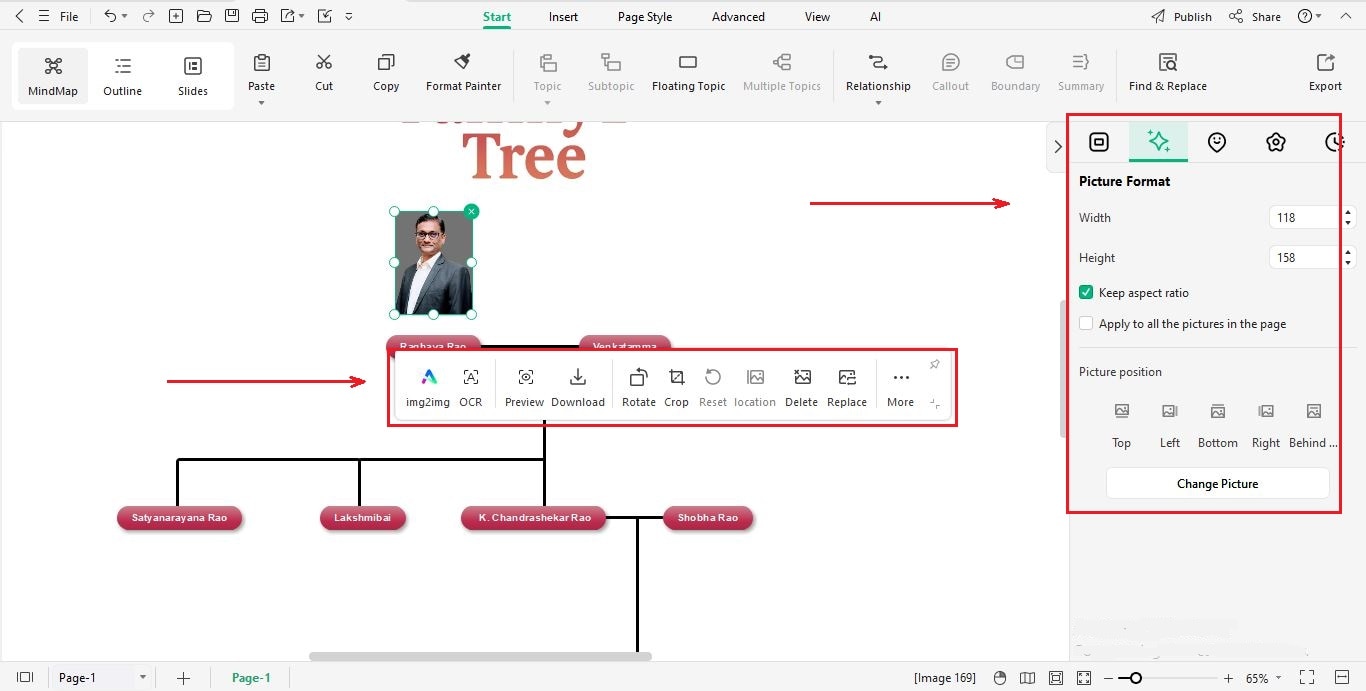Click the Publish button

1181,17
